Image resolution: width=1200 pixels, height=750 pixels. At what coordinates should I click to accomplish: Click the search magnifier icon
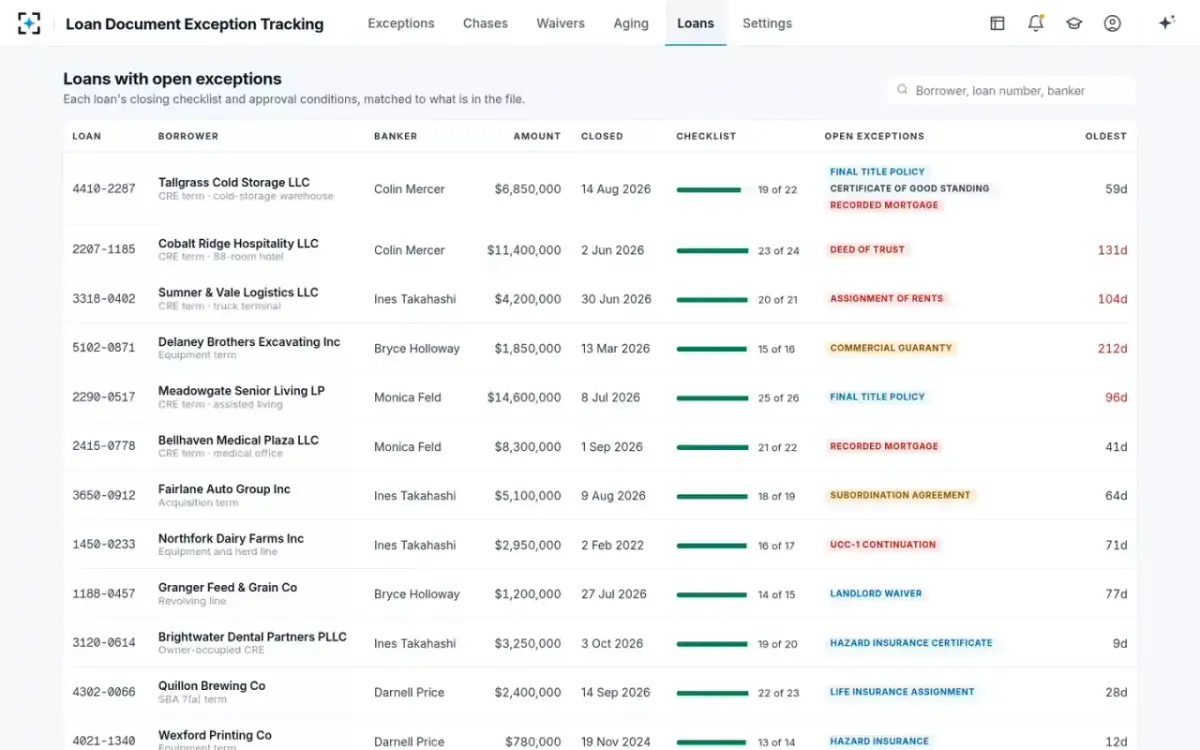click(902, 90)
